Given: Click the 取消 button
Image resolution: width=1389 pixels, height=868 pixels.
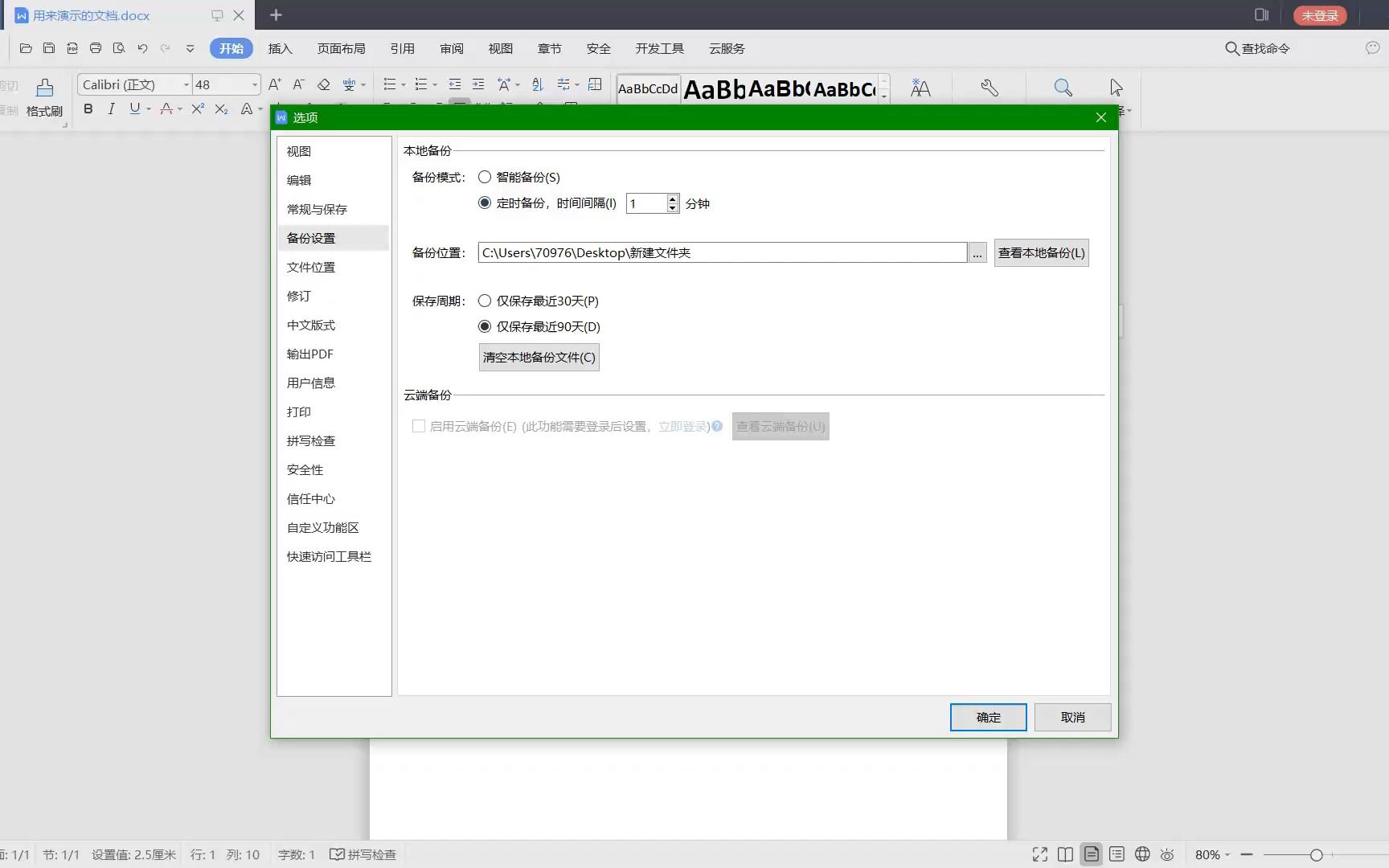Looking at the screenshot, I should [x=1072, y=717].
